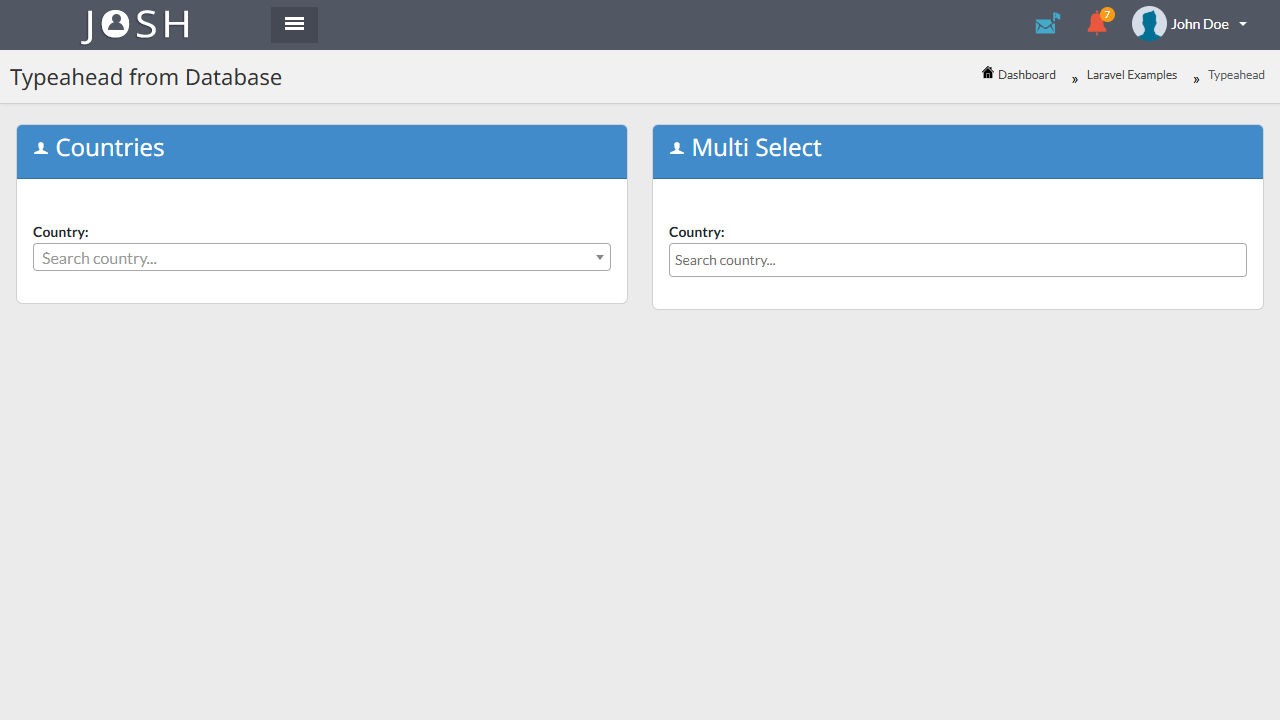
Task: Select the Typeahead breadcrumb item
Action: point(1236,74)
